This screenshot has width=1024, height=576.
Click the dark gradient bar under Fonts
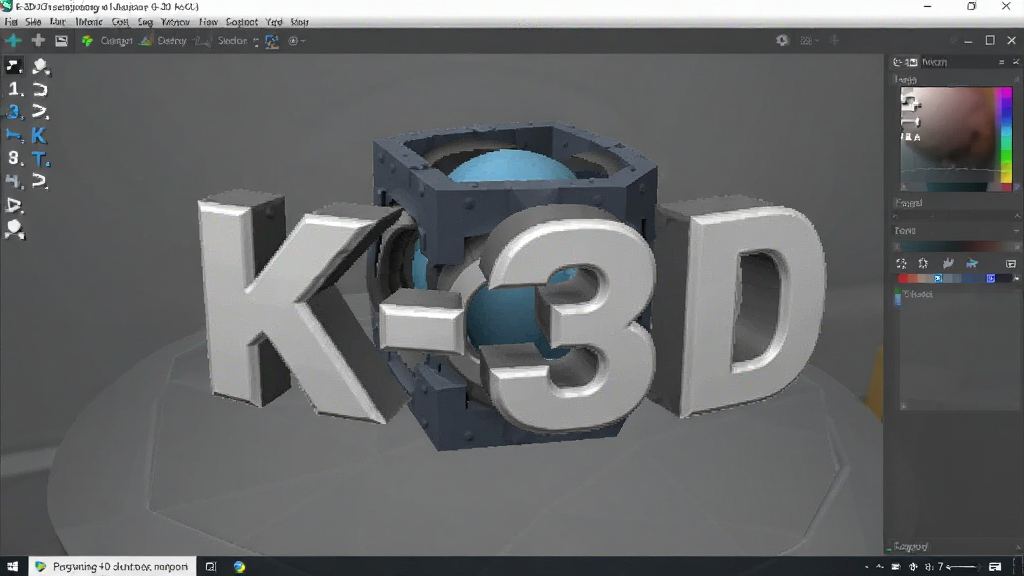coord(957,247)
